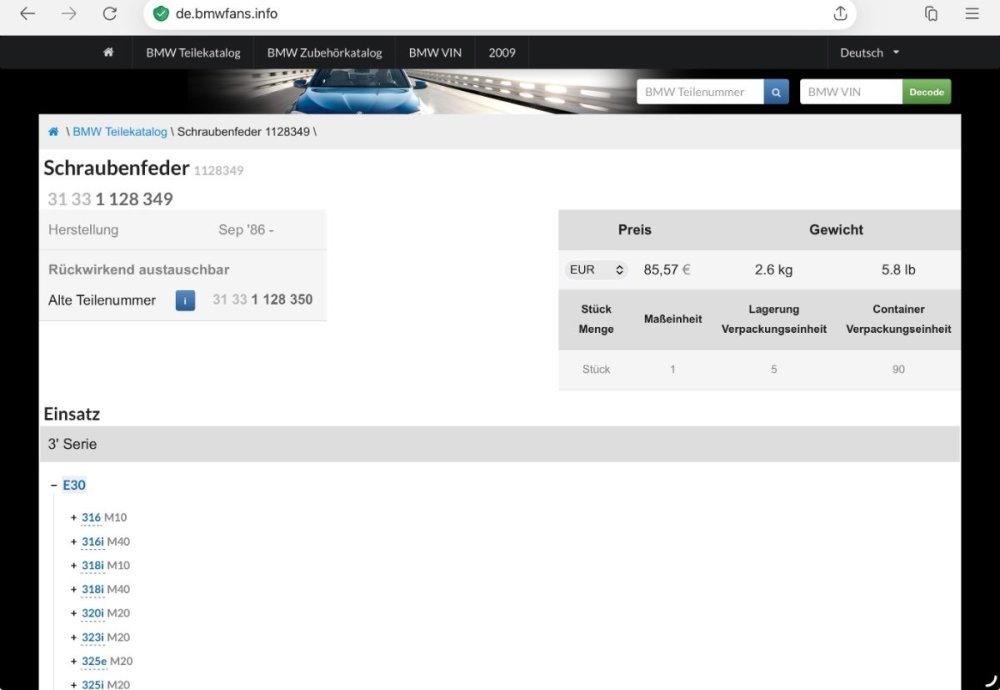Go forward with the browser forward arrow
This screenshot has height=690, width=1000.
69,13
